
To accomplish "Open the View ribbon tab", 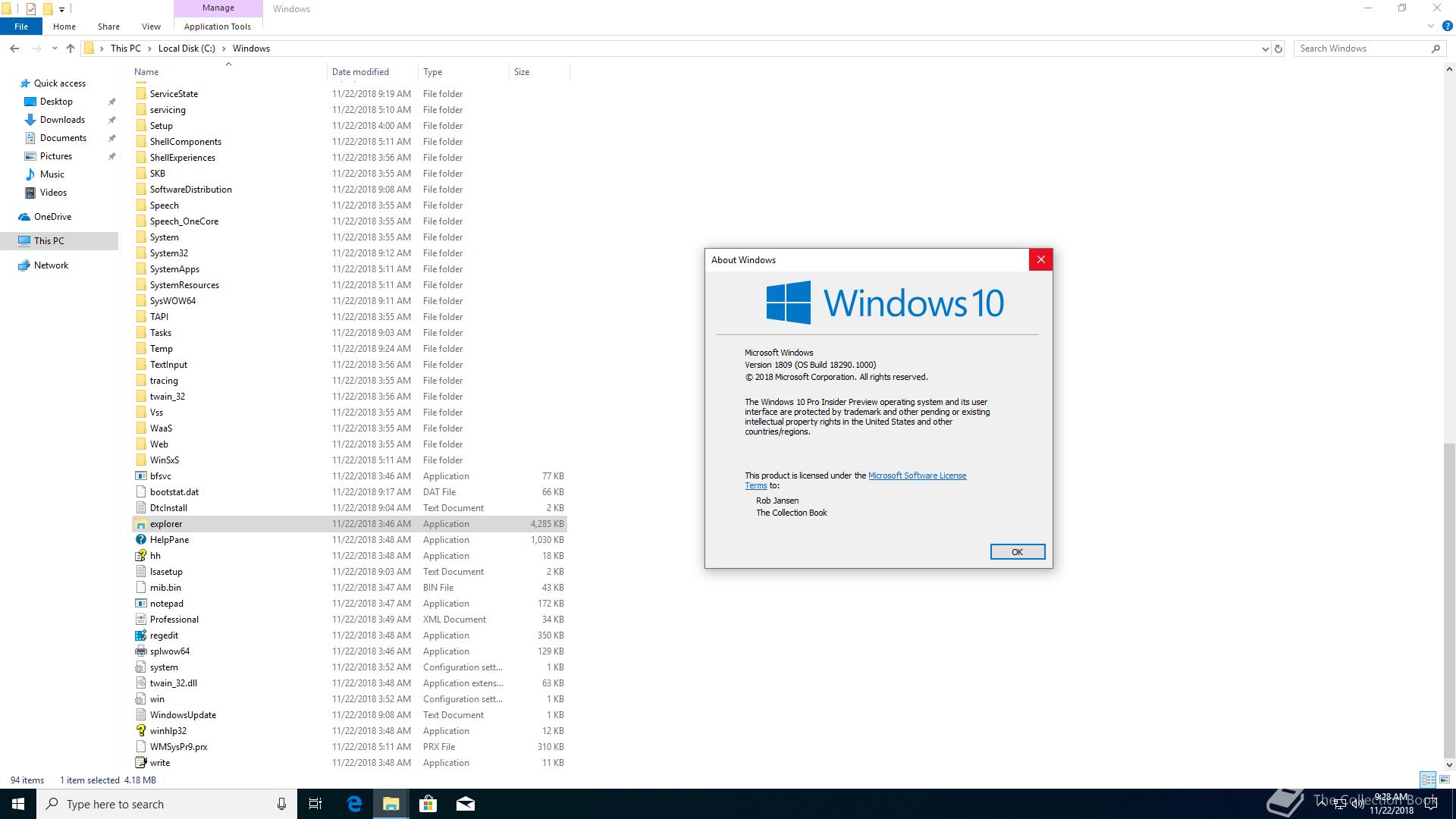I will (x=151, y=27).
